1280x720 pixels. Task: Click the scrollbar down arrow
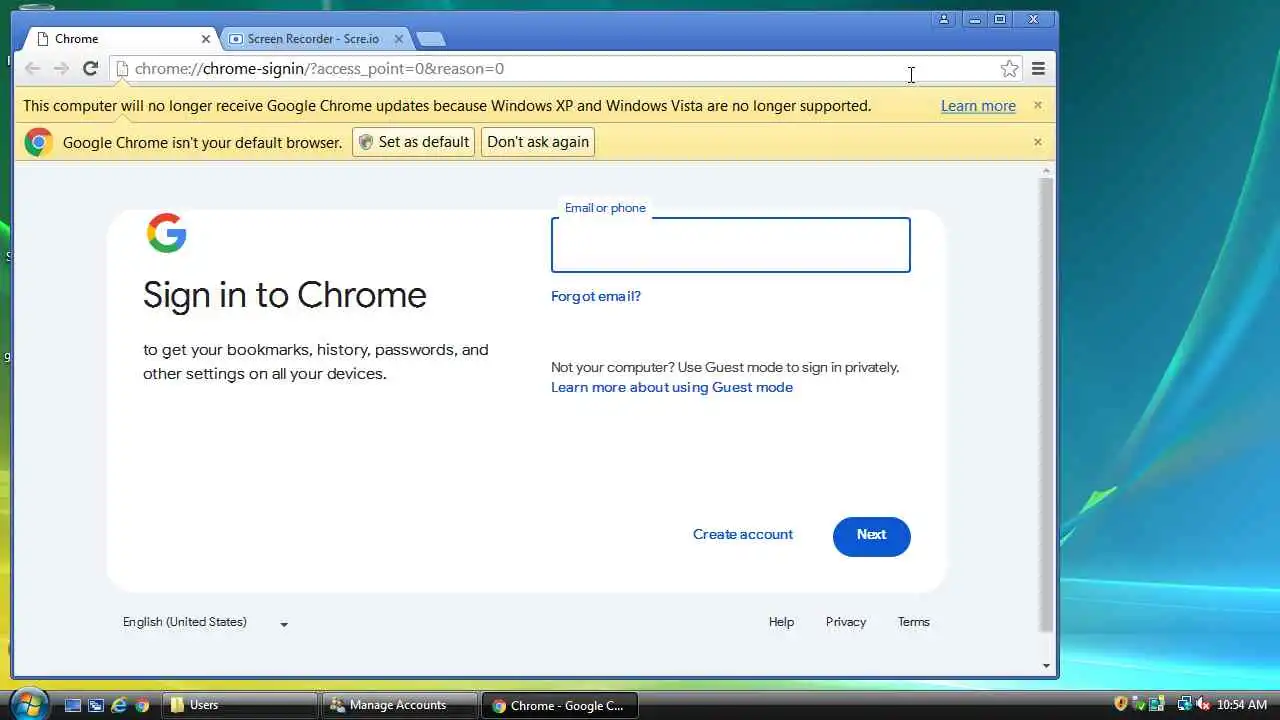[1046, 666]
